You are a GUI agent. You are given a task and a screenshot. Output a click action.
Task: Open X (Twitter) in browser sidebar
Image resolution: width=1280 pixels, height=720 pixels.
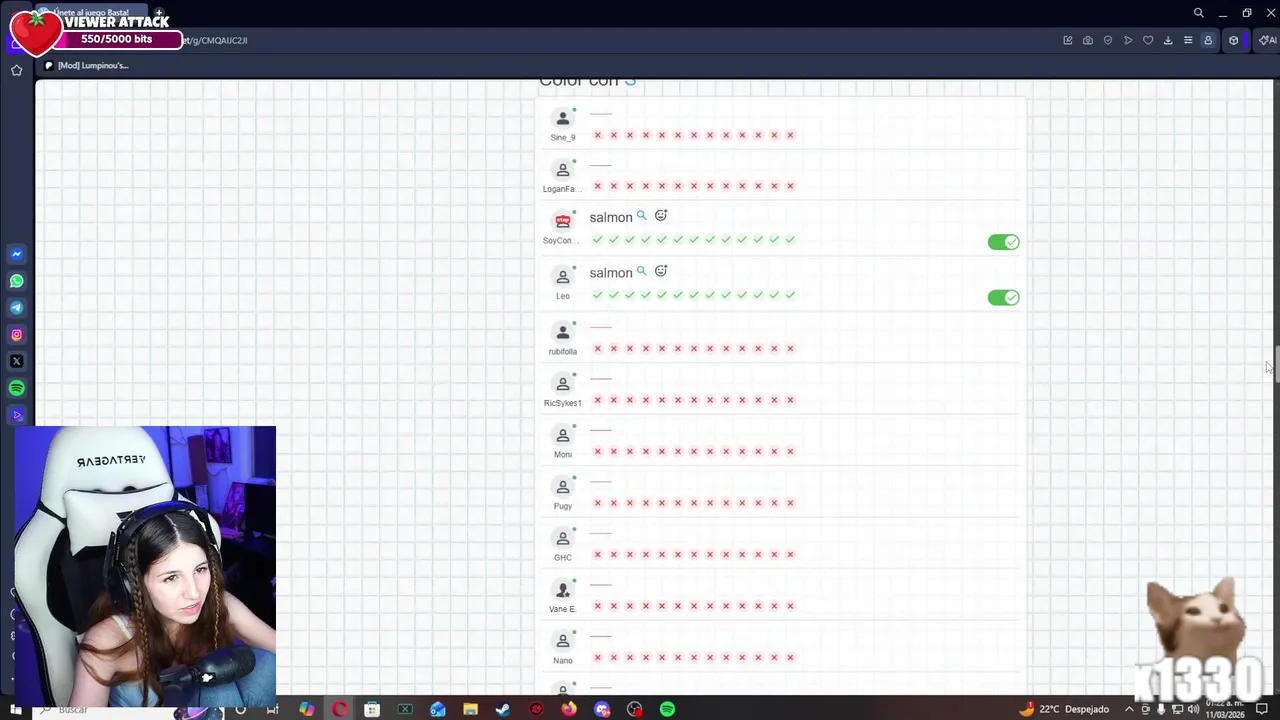[x=17, y=361]
